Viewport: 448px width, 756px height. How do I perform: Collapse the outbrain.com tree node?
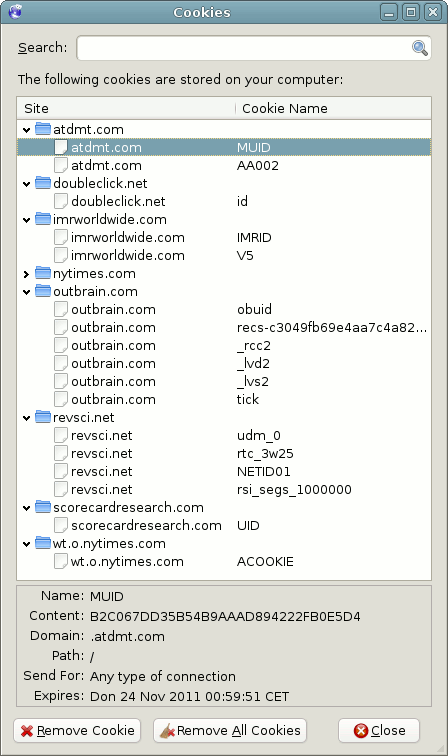(27, 292)
